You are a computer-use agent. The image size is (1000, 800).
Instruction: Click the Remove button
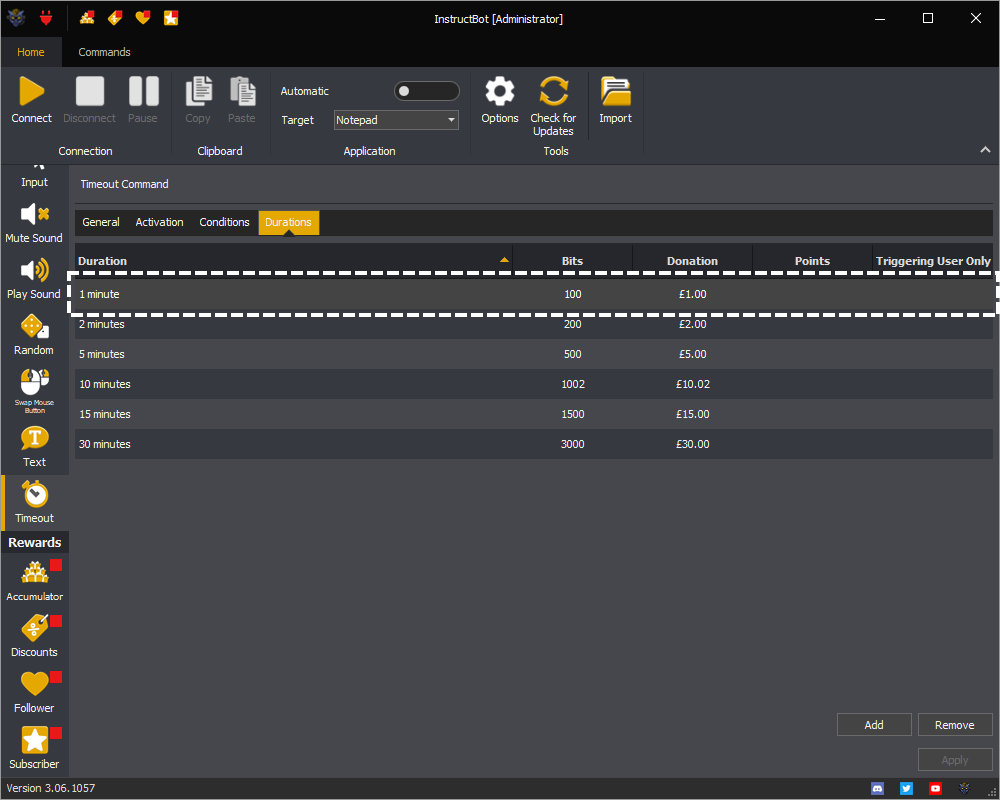[955, 725]
